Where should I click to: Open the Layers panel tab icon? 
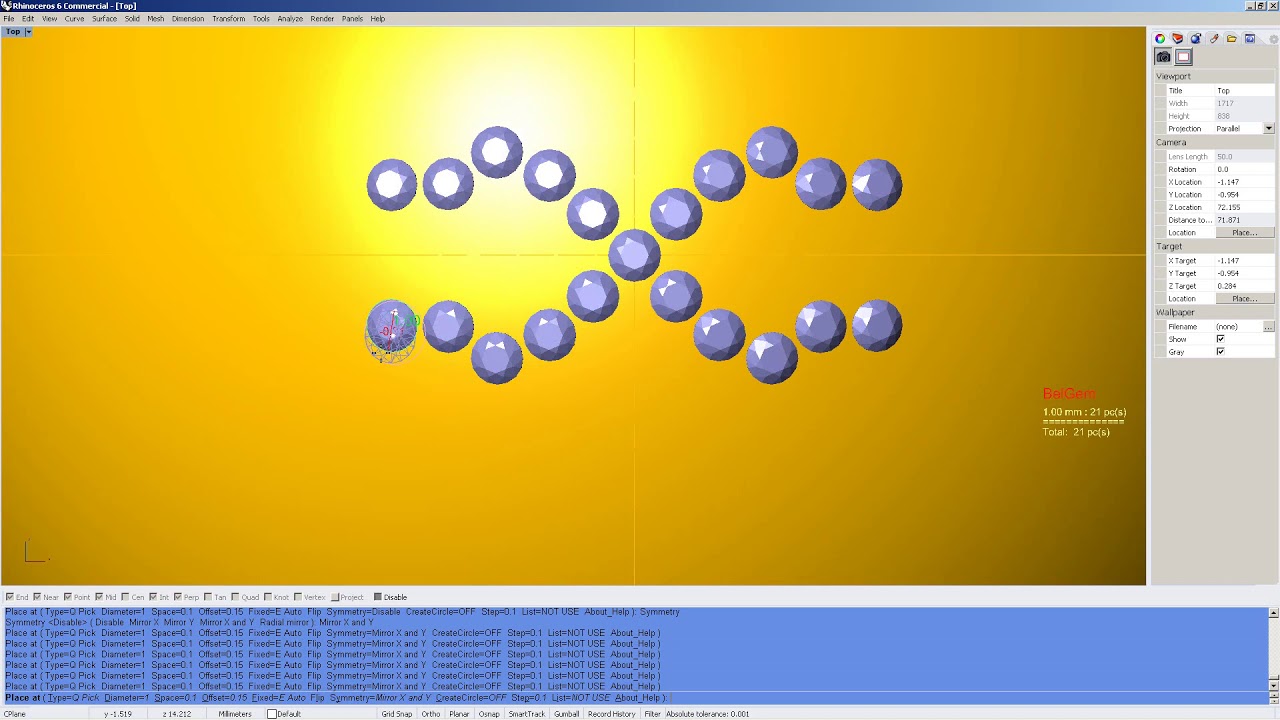1178,39
